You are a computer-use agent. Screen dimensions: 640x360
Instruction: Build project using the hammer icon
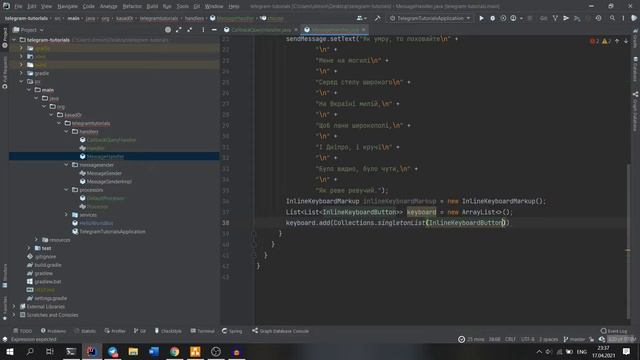378,18
